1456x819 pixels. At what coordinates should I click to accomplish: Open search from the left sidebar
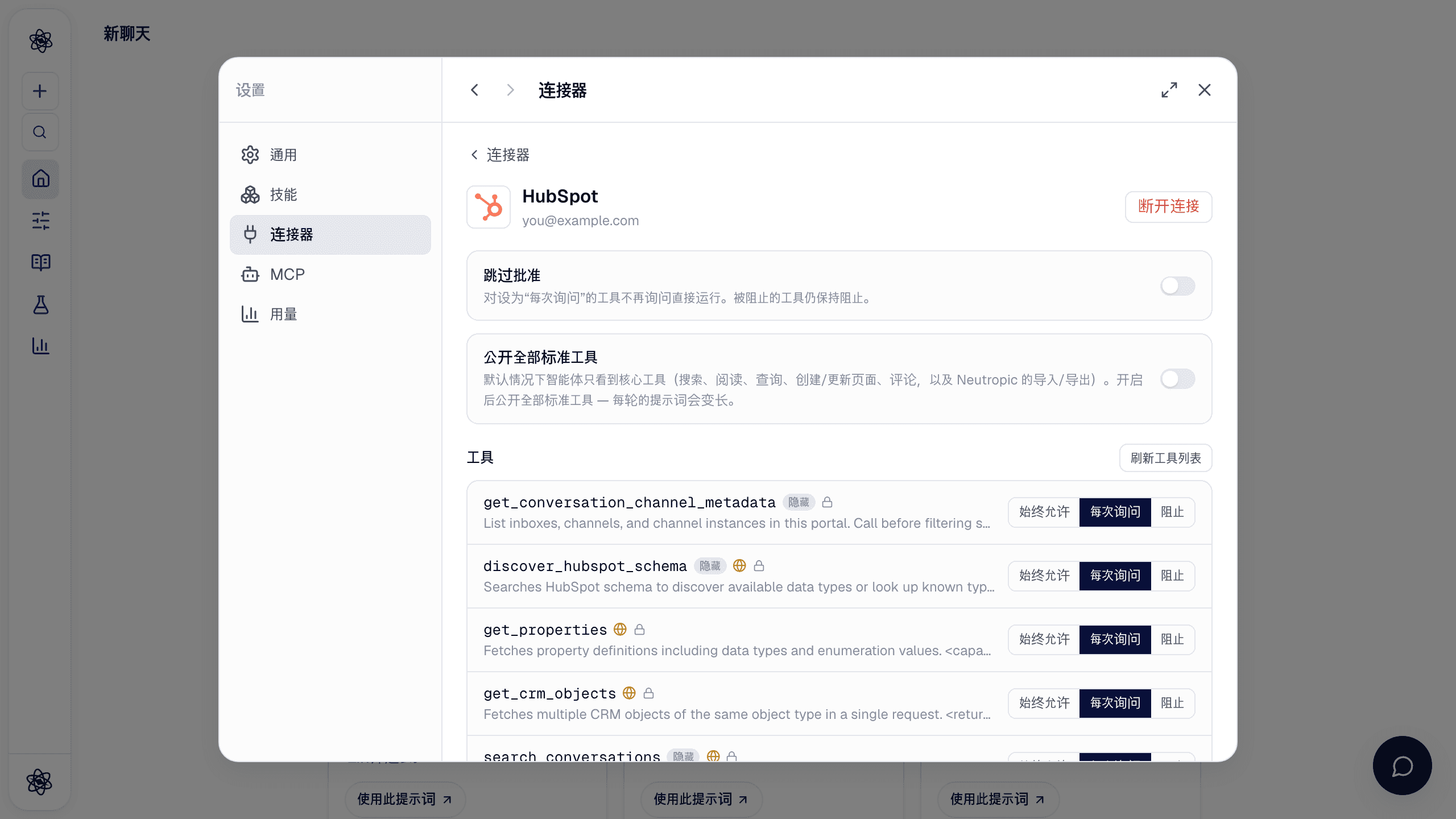(40, 132)
